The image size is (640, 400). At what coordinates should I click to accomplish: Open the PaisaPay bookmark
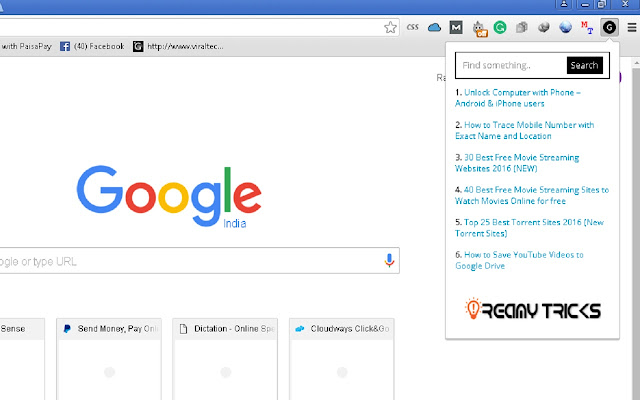click(26, 46)
